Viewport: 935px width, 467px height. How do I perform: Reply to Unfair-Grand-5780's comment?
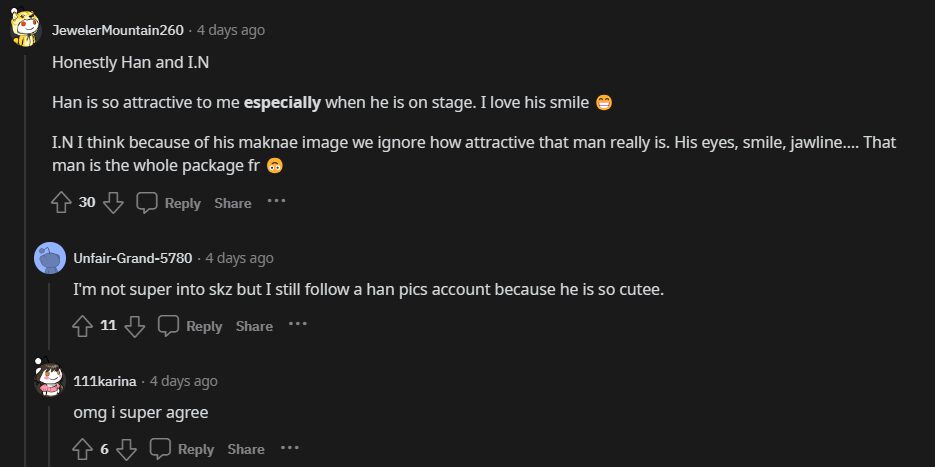tap(191, 326)
